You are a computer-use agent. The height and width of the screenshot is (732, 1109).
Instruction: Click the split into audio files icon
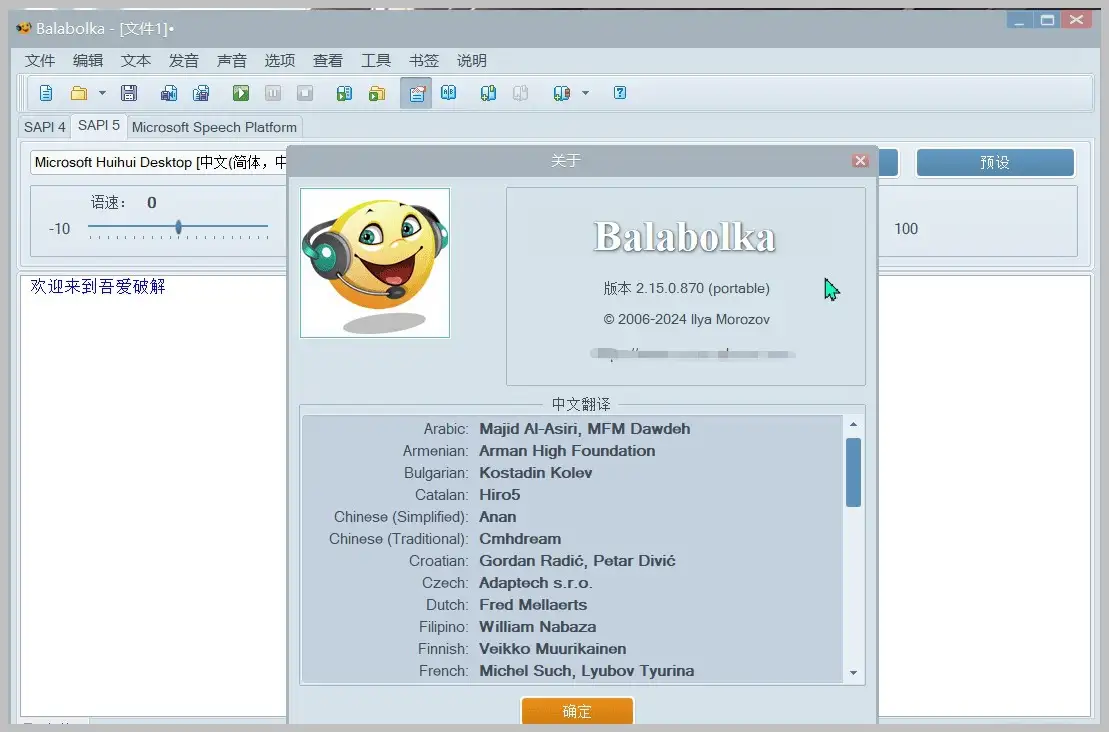tap(202, 93)
